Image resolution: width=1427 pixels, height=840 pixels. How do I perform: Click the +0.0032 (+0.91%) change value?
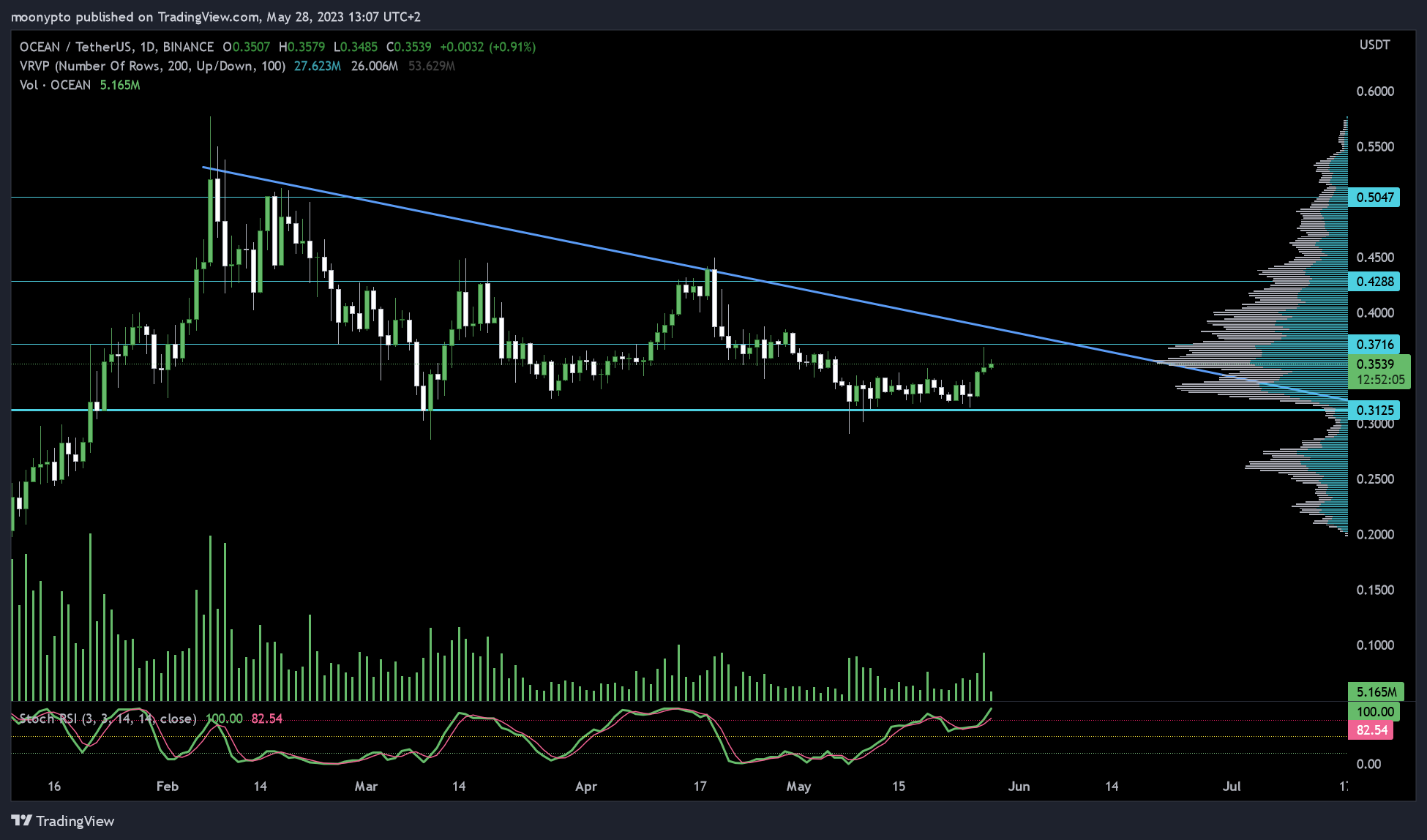[488, 47]
